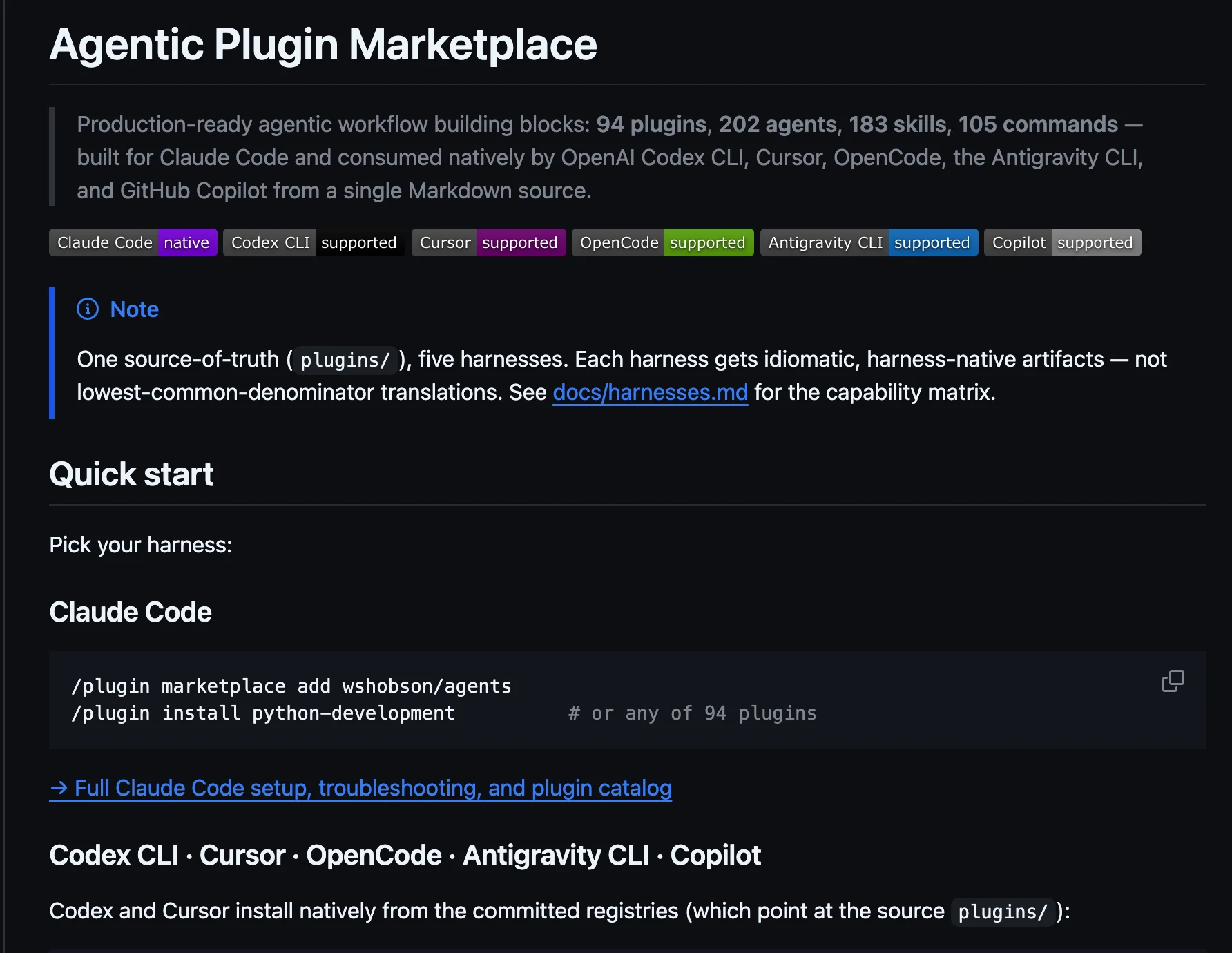Open the docs/harnesses.md link
1232x953 pixels.
click(x=651, y=392)
